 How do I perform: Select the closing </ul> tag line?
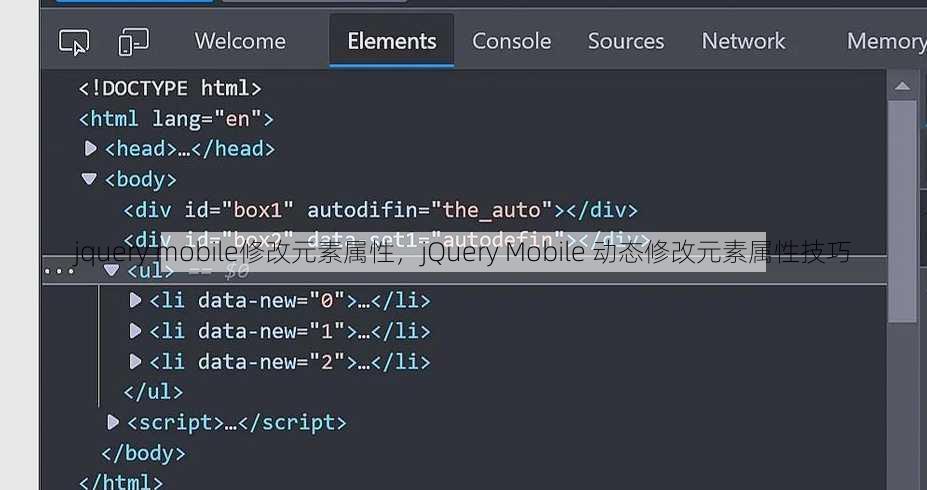coord(153,391)
